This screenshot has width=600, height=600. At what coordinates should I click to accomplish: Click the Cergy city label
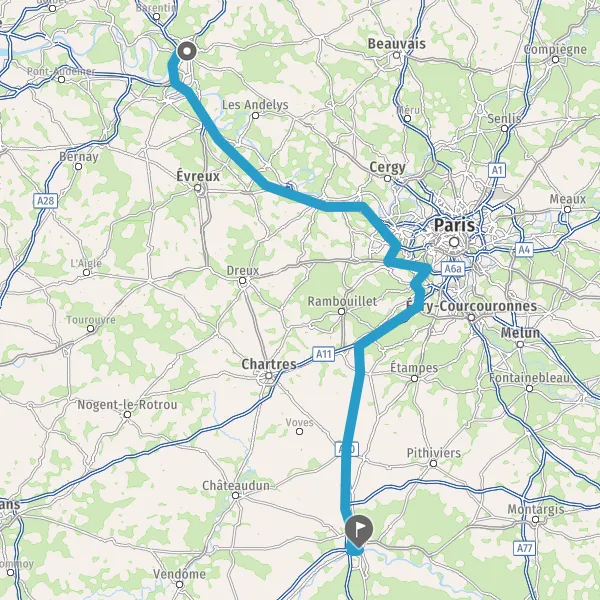point(387,168)
